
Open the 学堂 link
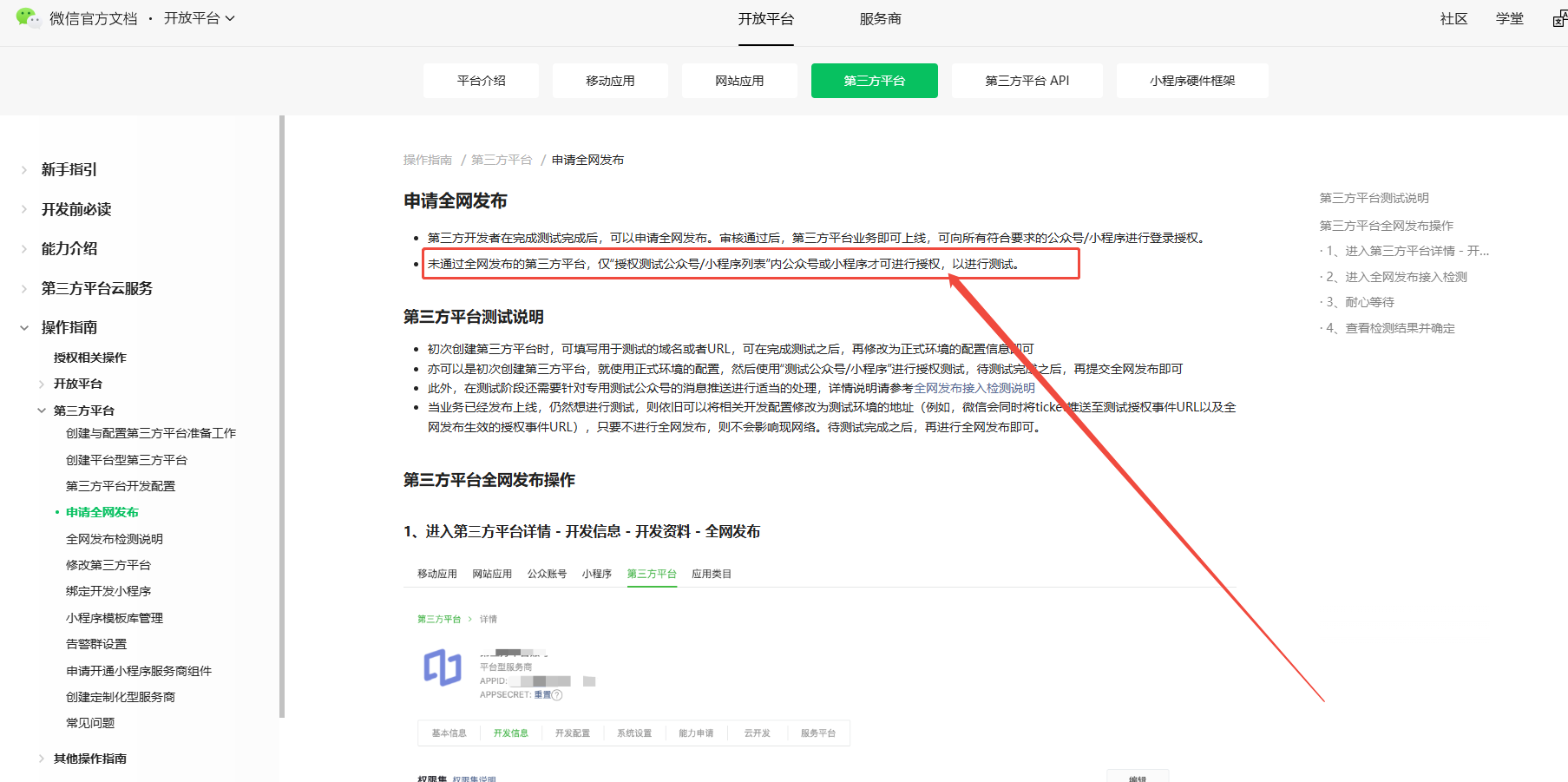(x=1510, y=18)
